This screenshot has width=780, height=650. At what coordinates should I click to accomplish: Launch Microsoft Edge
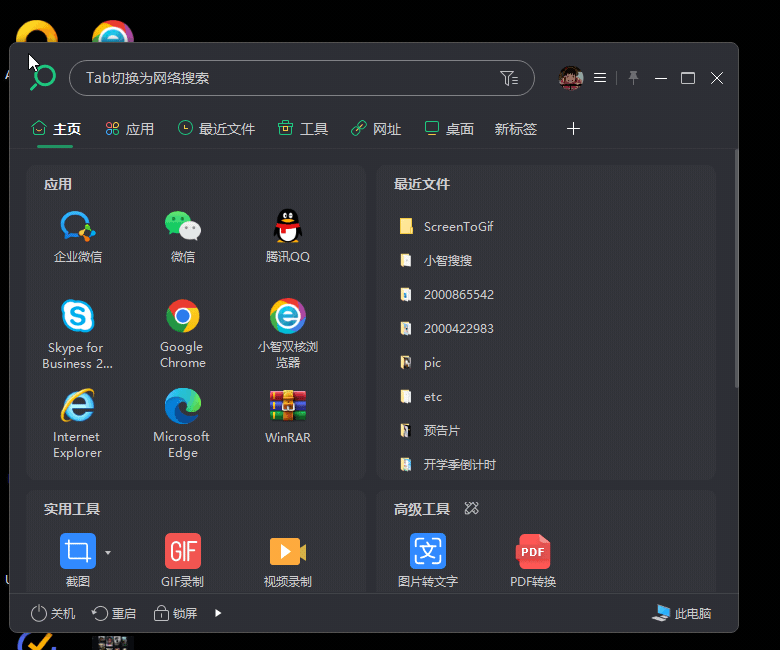183,405
